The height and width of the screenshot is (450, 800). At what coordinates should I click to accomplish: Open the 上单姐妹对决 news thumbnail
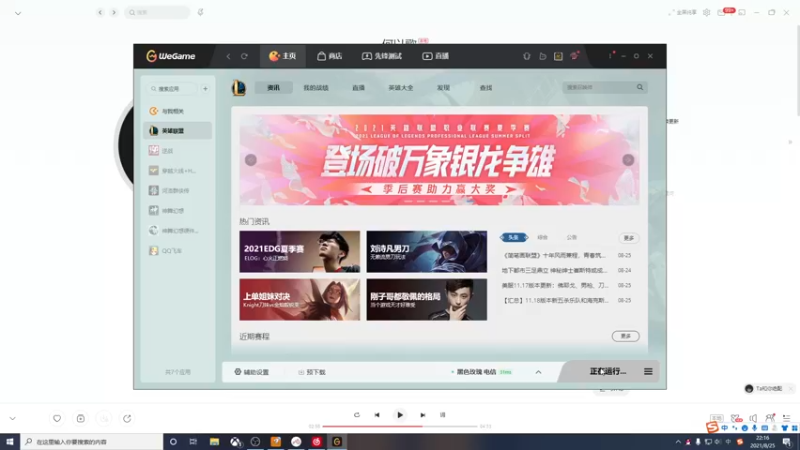(299, 299)
